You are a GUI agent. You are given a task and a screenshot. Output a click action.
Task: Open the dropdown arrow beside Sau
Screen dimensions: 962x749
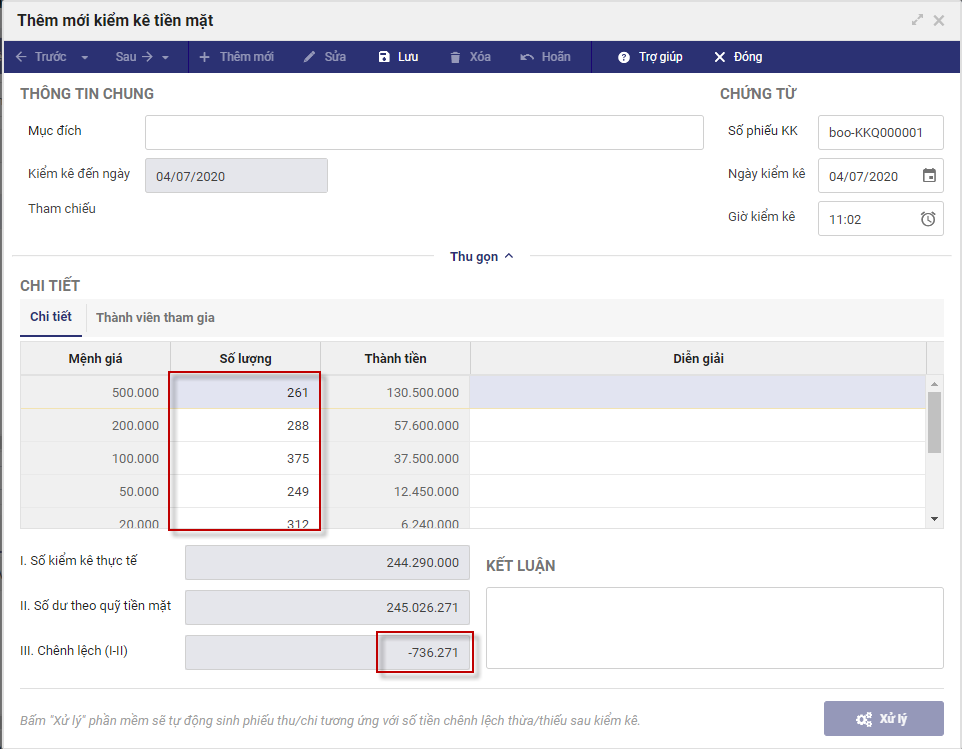click(166, 58)
